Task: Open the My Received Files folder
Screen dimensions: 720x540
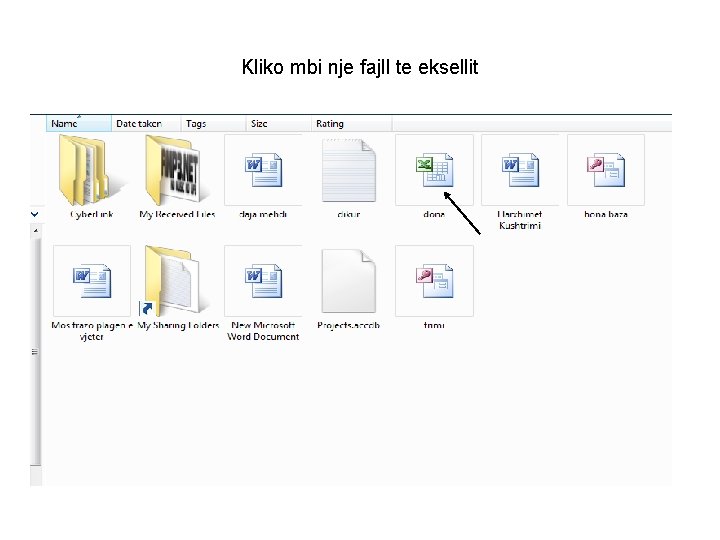Action: [177, 177]
